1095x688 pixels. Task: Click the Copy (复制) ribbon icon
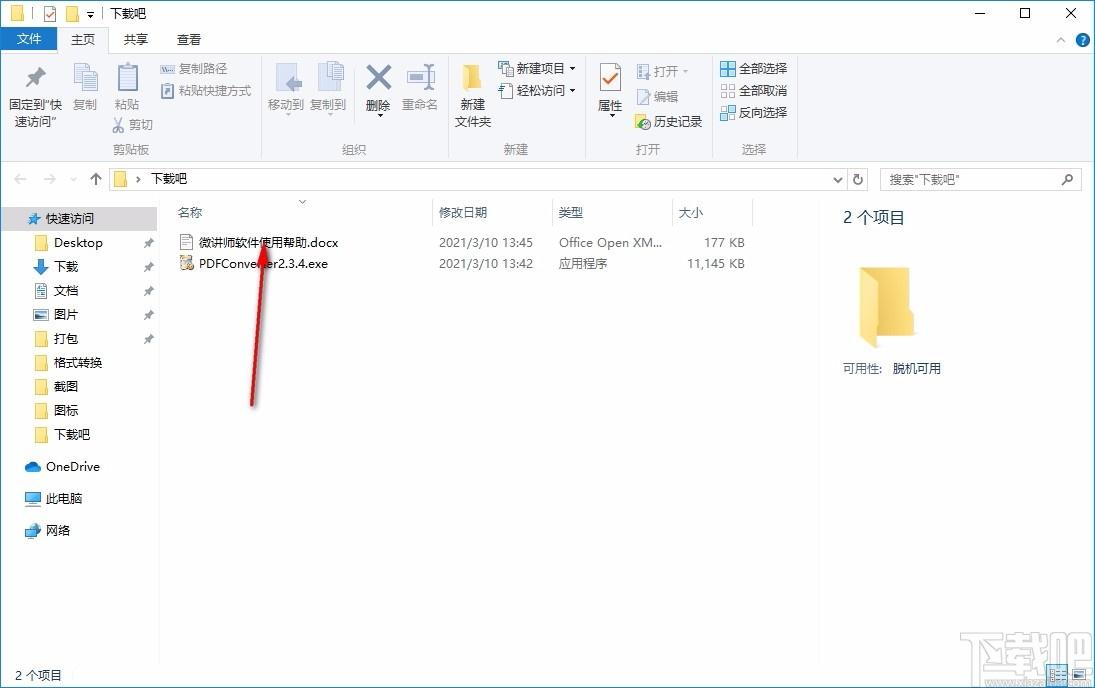85,78
